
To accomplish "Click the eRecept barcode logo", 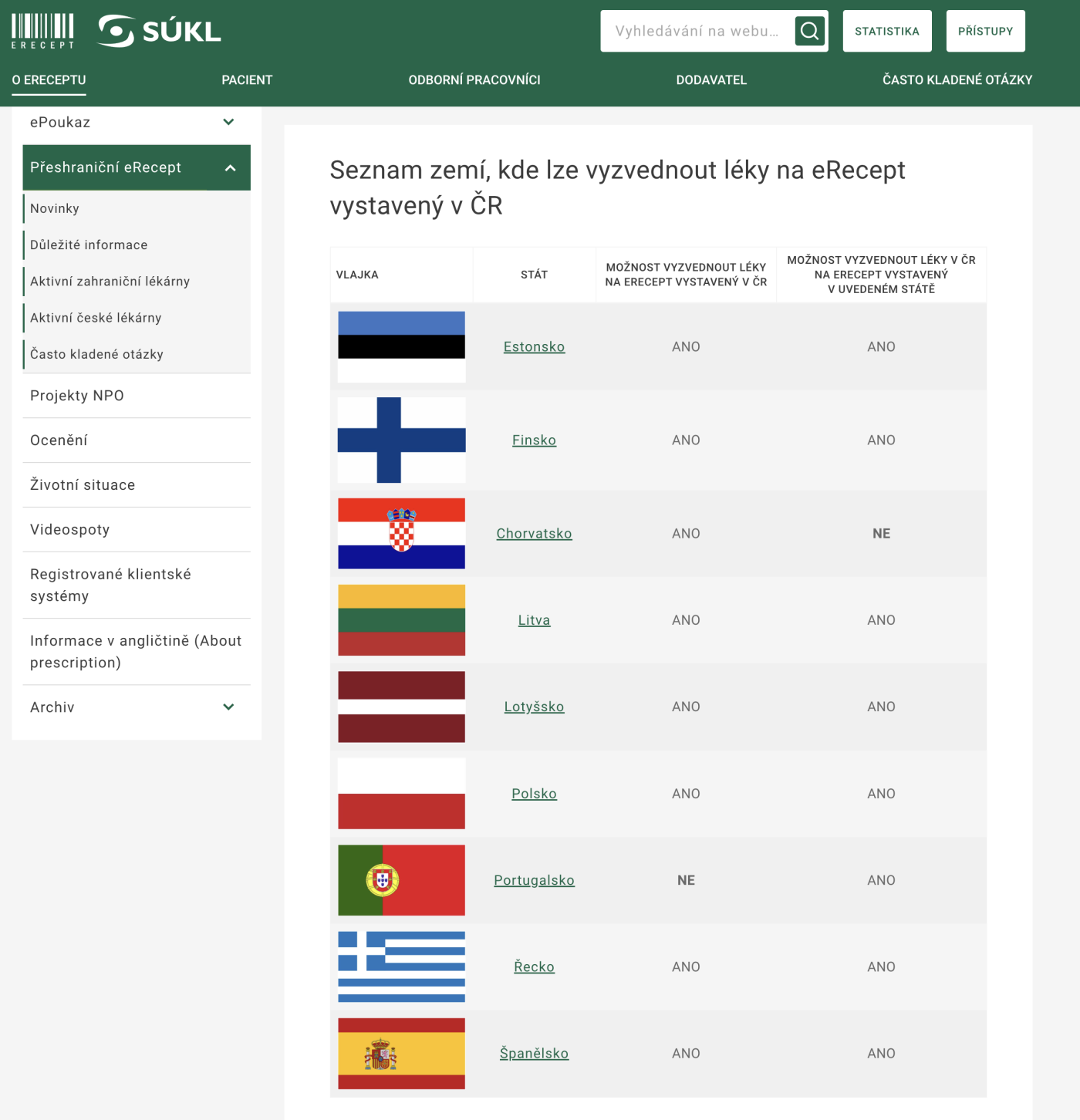I will click(43, 31).
